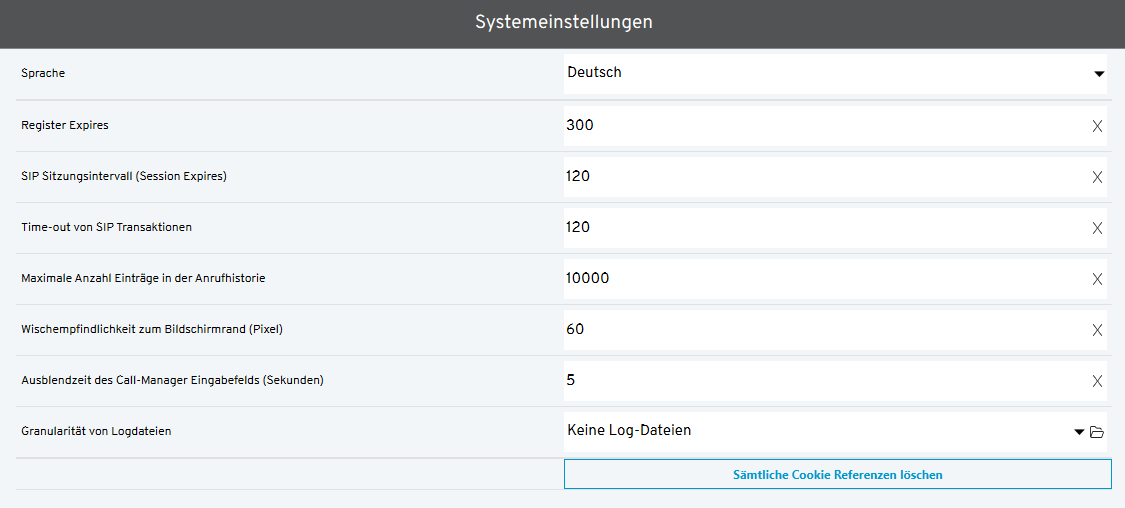
Task: Focus the Wischempfindlichkeit field showing 60
Action: coord(820,330)
